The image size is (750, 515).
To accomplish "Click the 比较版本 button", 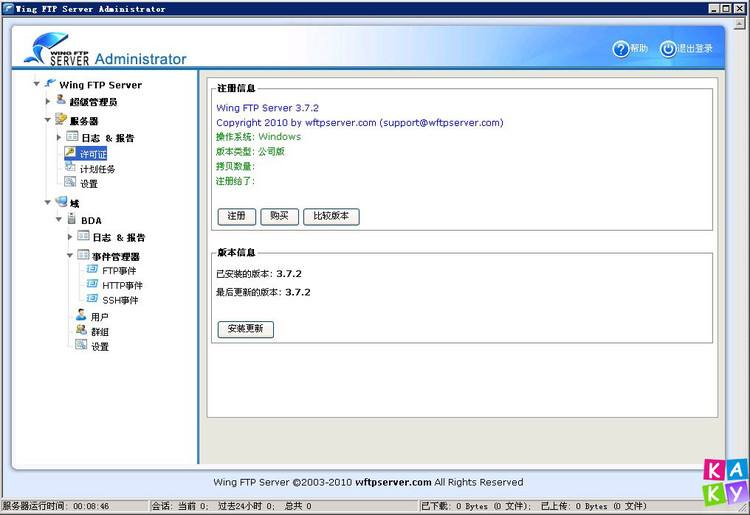I will click(x=331, y=216).
